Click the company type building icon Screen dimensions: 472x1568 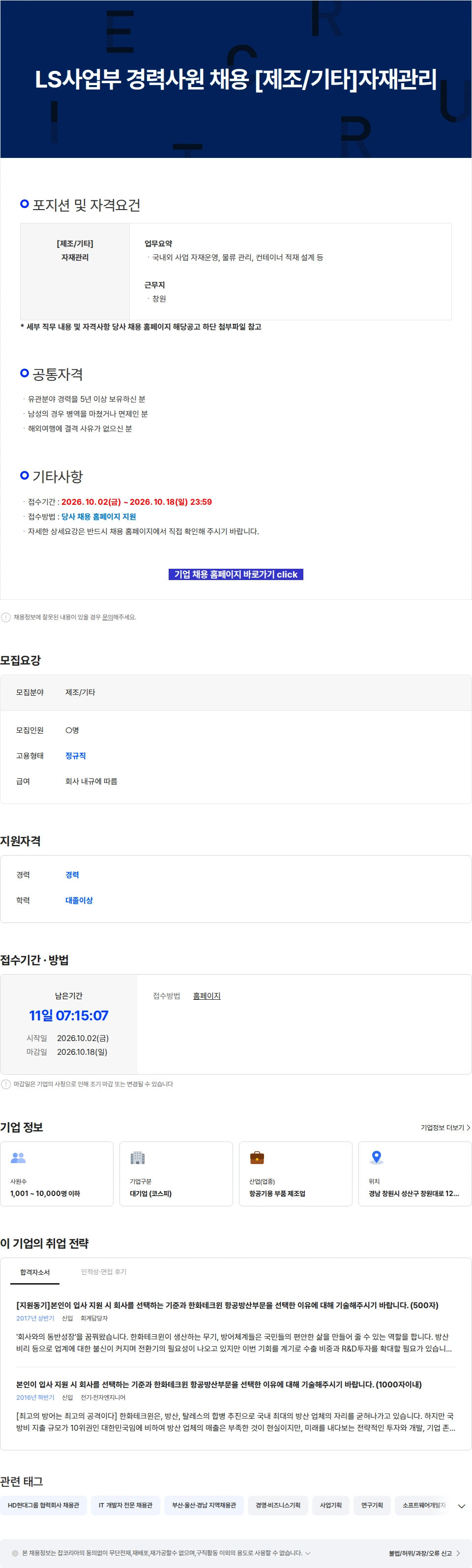[138, 1157]
